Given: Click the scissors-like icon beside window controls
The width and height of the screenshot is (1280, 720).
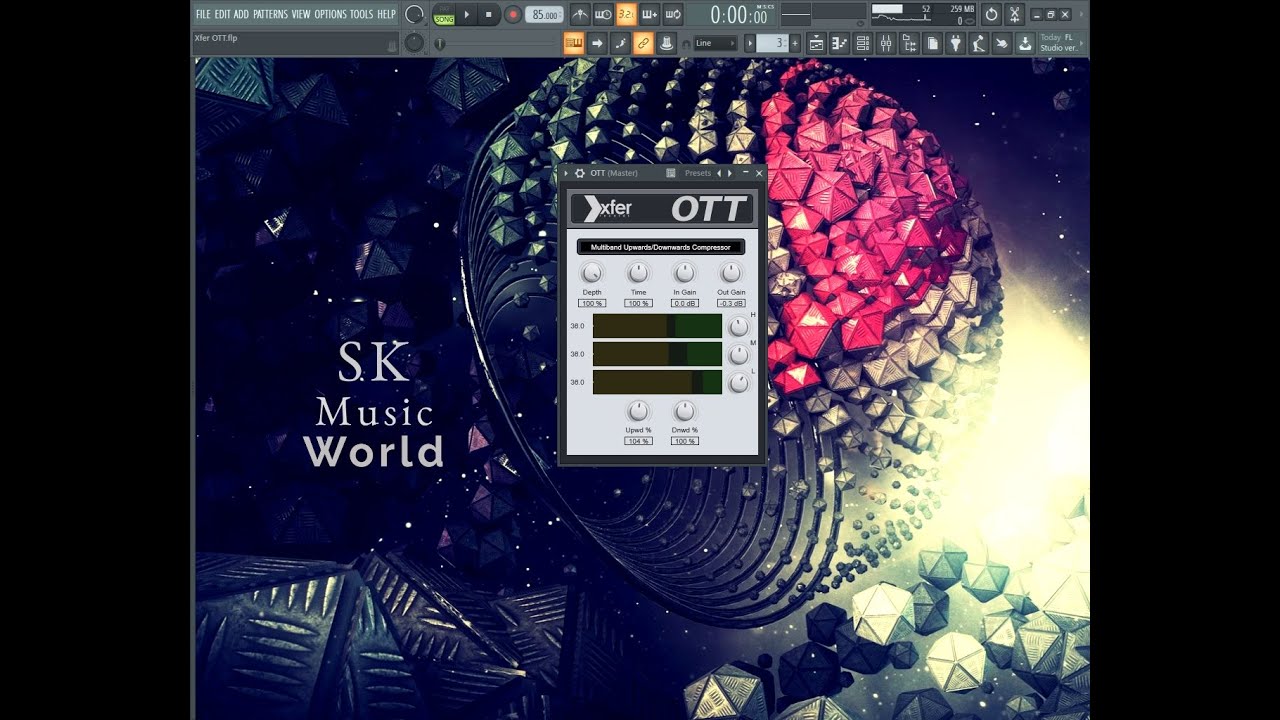Looking at the screenshot, I should coord(1015,14).
